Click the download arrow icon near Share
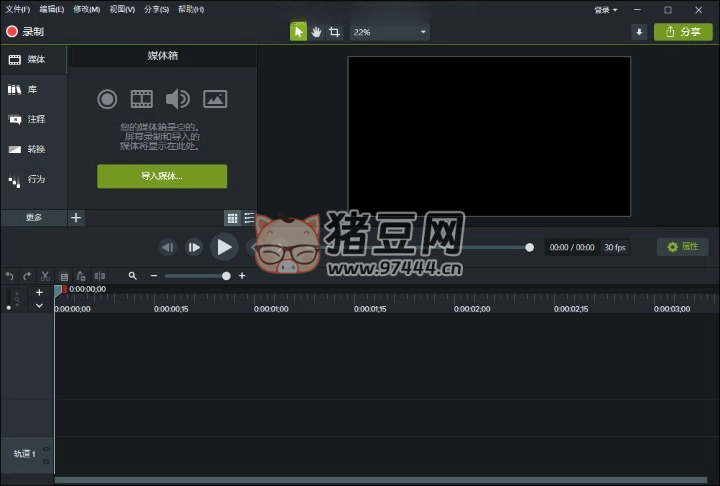The height and width of the screenshot is (486, 720). [639, 32]
